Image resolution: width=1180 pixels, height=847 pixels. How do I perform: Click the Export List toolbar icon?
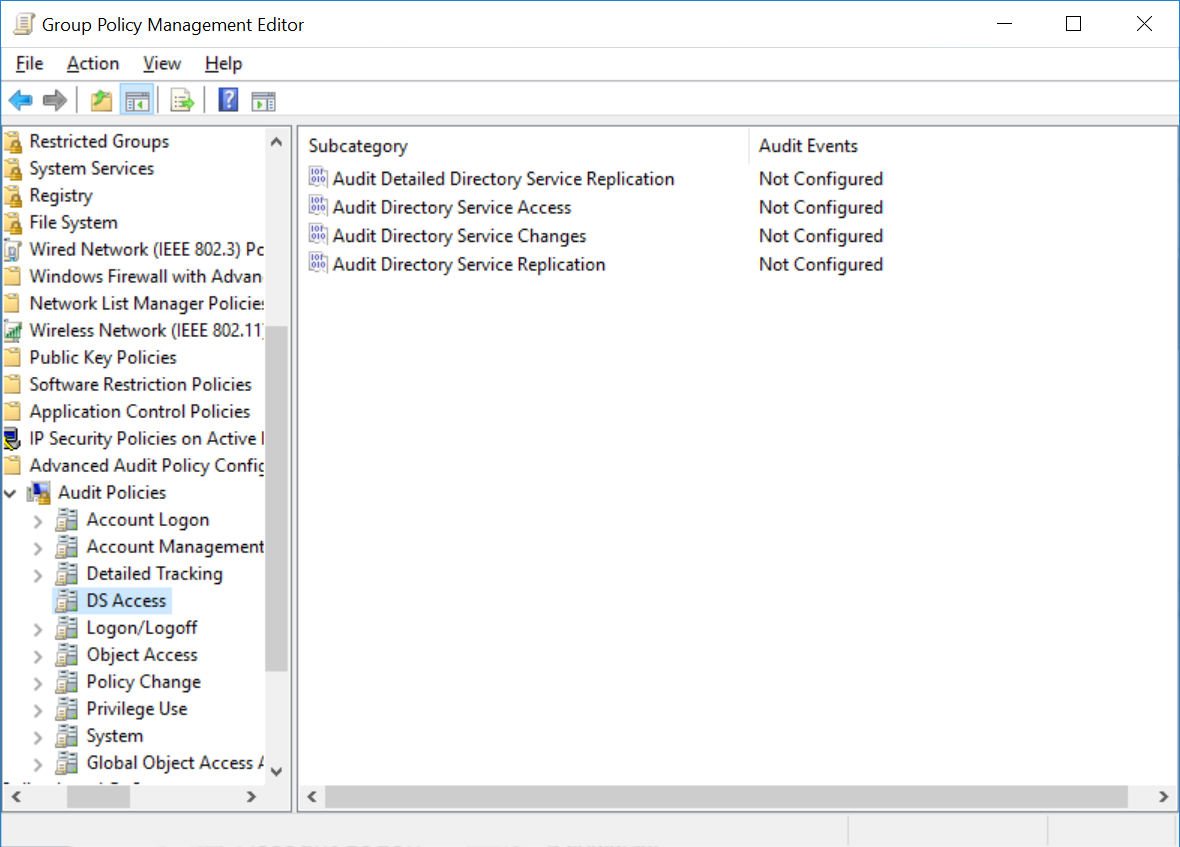point(182,100)
